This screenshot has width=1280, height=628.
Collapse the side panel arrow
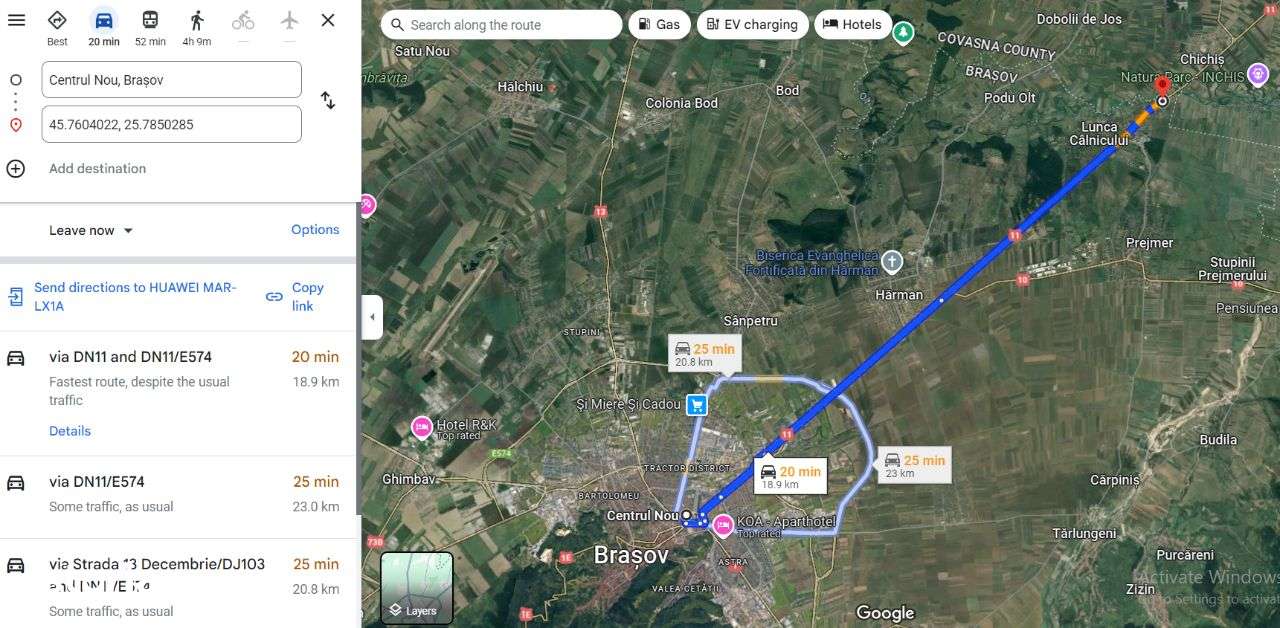(x=372, y=317)
